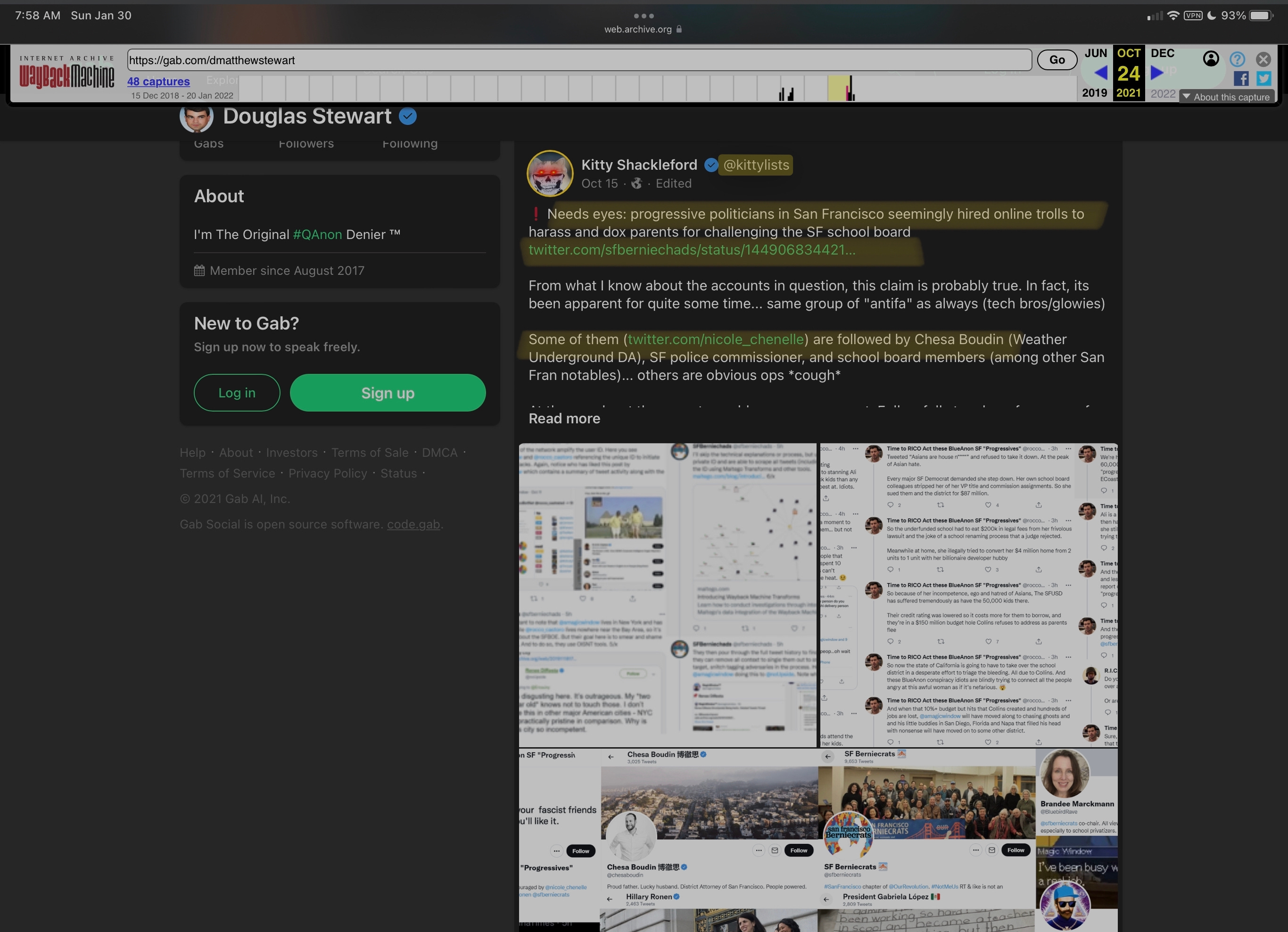The image size is (1288, 932).
Task: Click Douglas Stewart verified badge
Action: pyautogui.click(x=408, y=116)
